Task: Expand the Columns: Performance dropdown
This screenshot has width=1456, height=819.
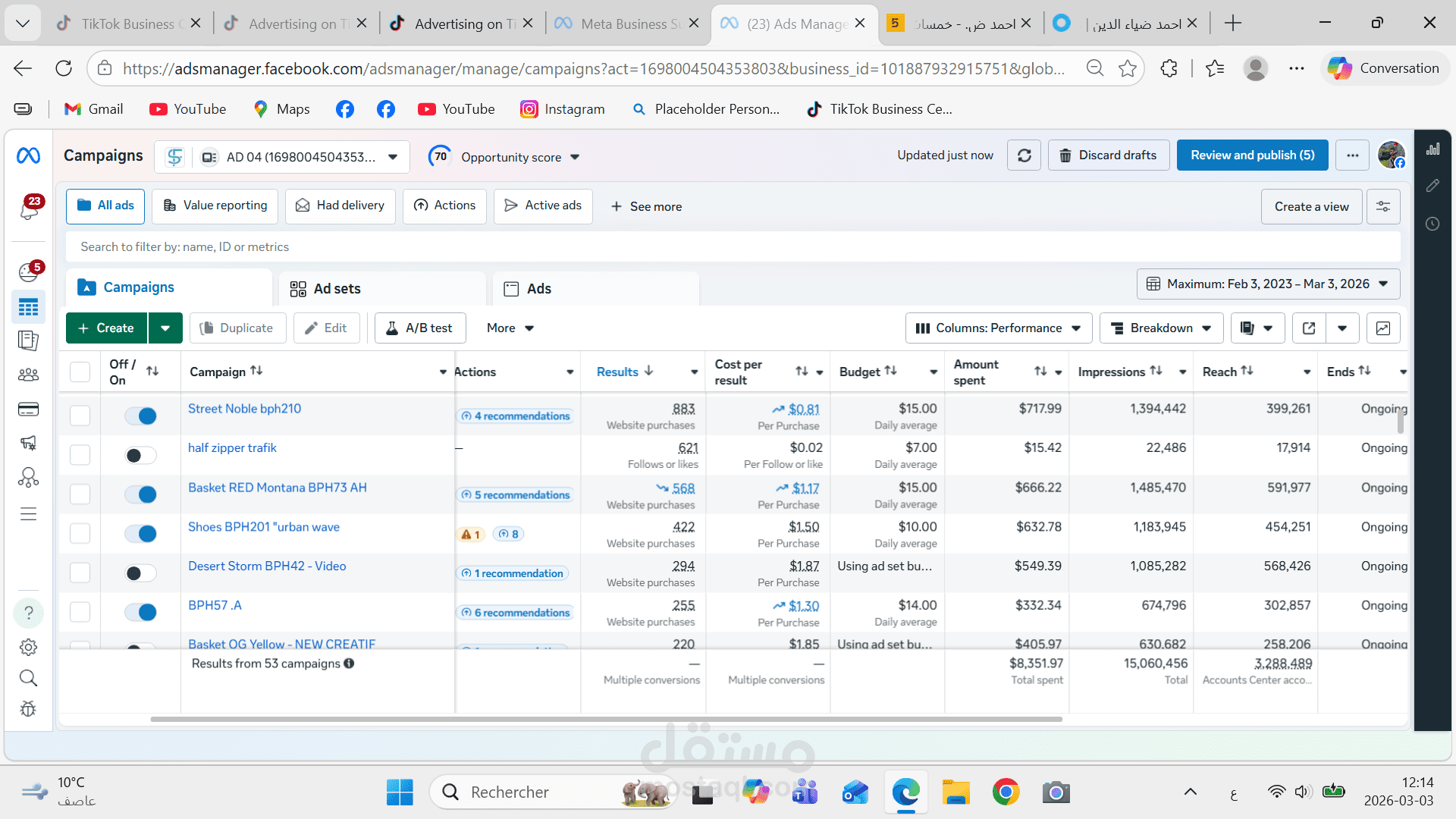Action: (998, 328)
